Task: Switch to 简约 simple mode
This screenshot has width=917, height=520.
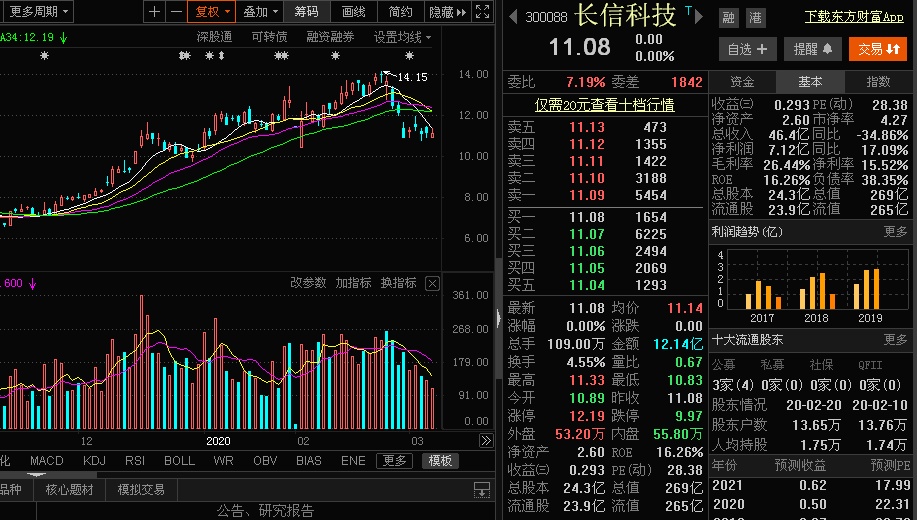Action: click(x=400, y=12)
